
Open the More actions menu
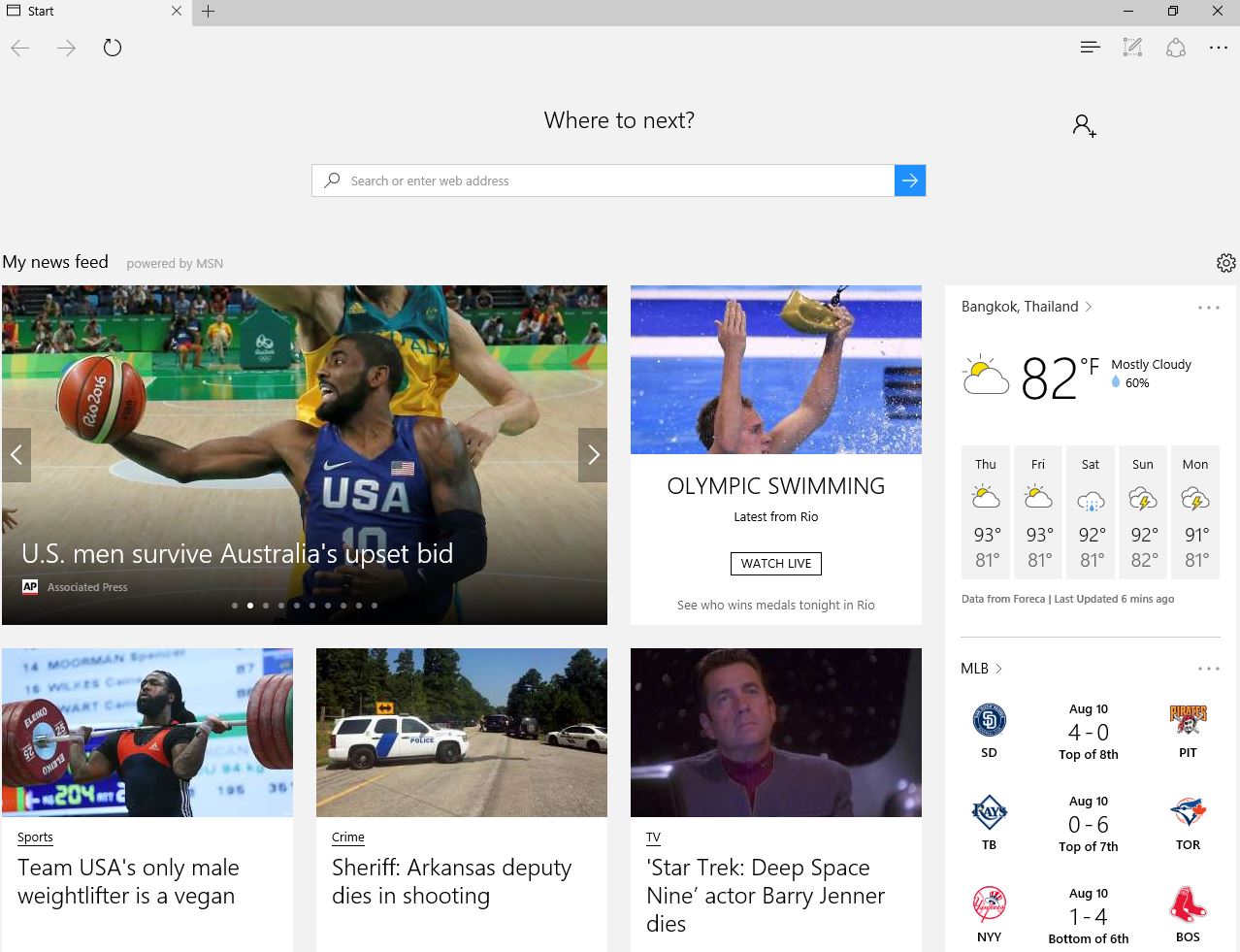click(1219, 48)
